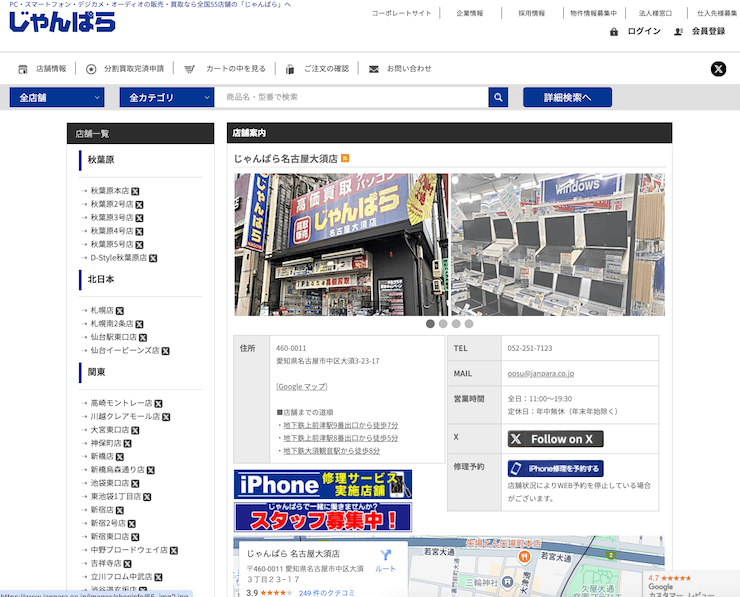The width and height of the screenshot is (740, 597).
Task: Click the oosu@janpara.co.jp mail link
Action: pos(541,373)
